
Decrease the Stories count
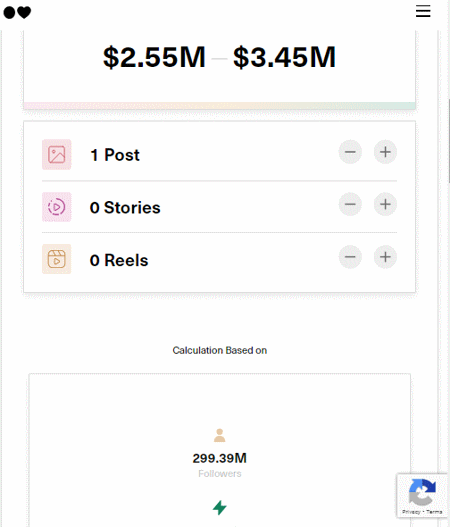(350, 204)
